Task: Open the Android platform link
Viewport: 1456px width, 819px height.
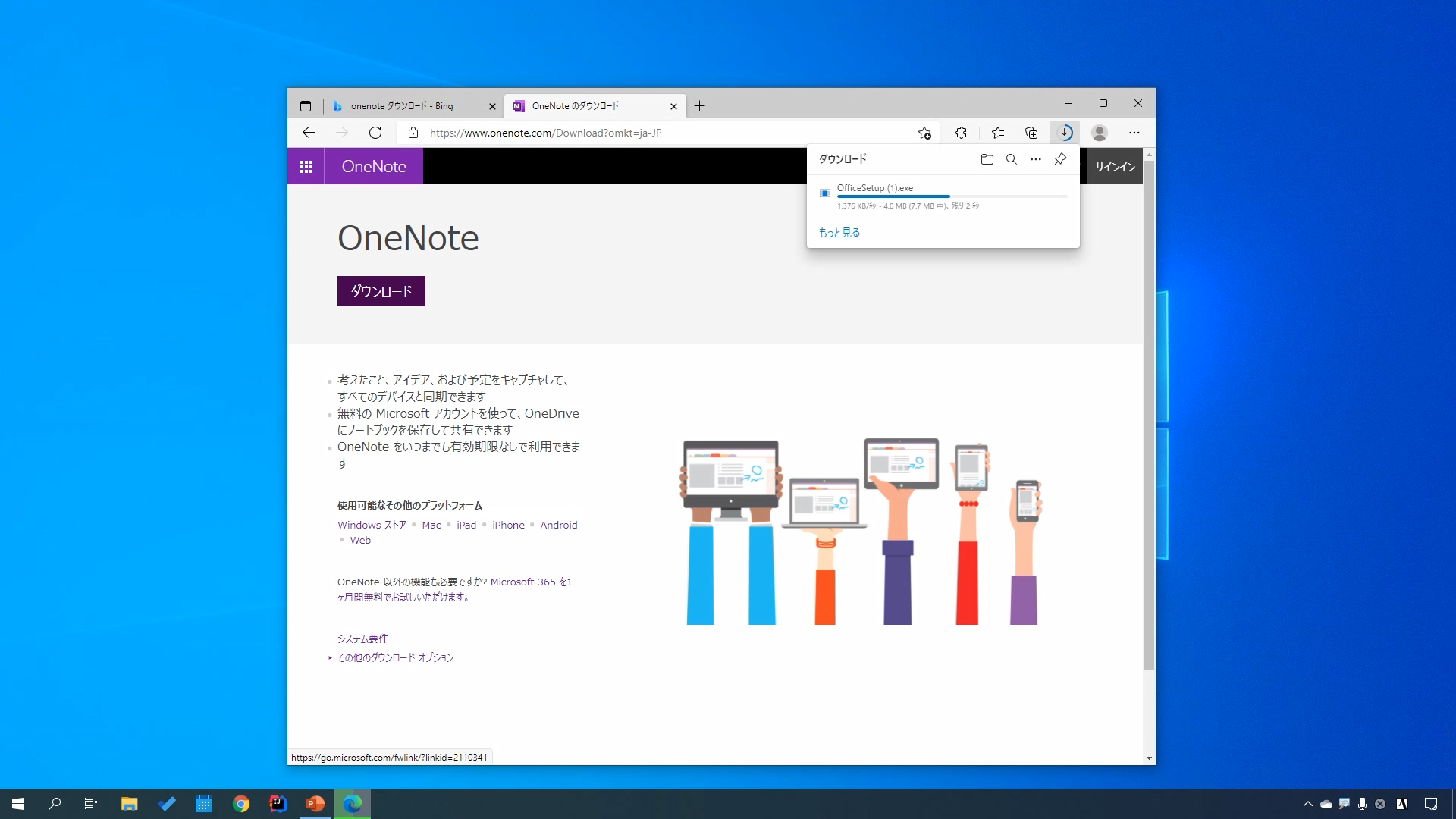Action: [559, 525]
